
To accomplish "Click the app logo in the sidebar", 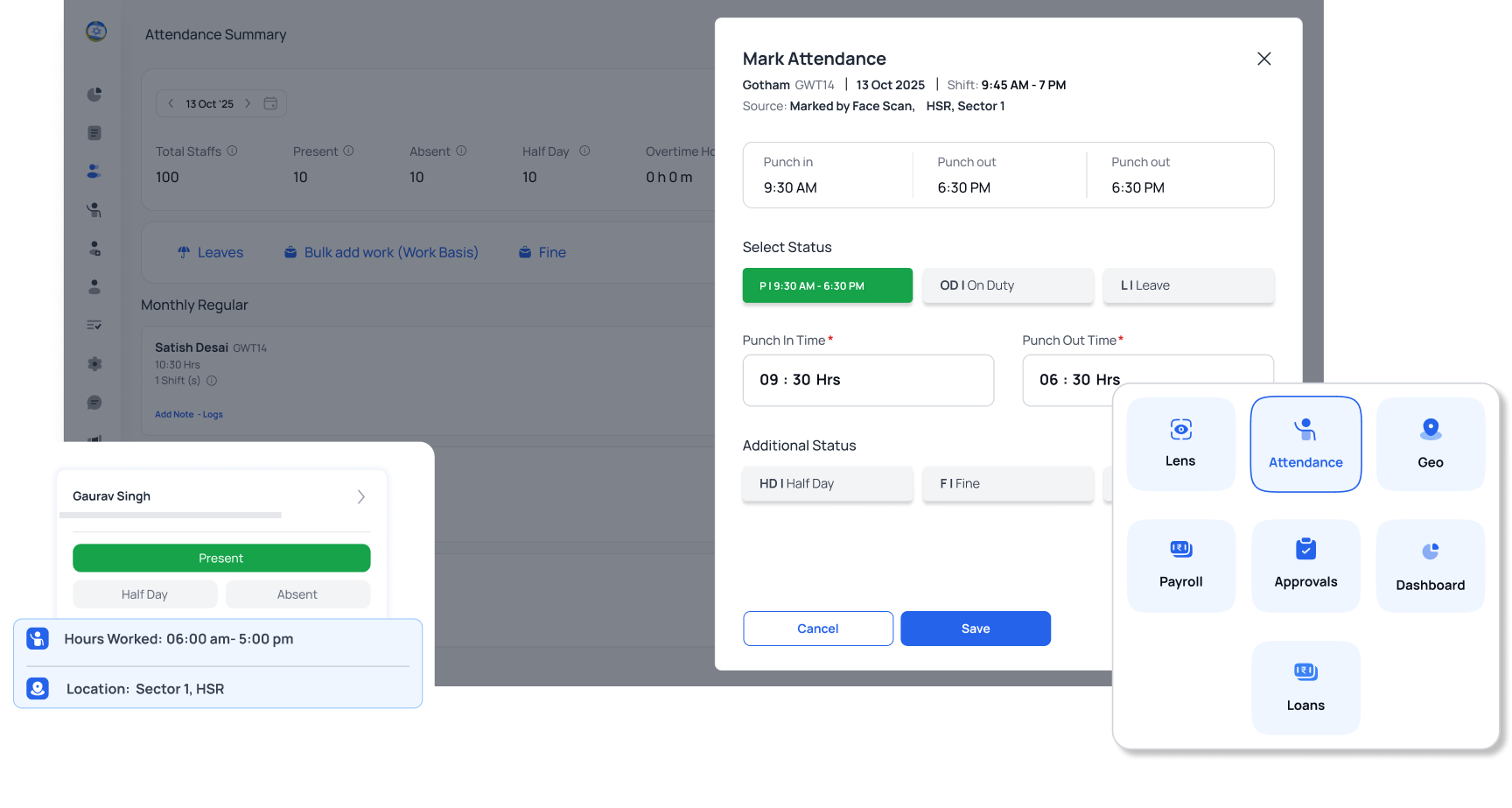I will click(96, 32).
